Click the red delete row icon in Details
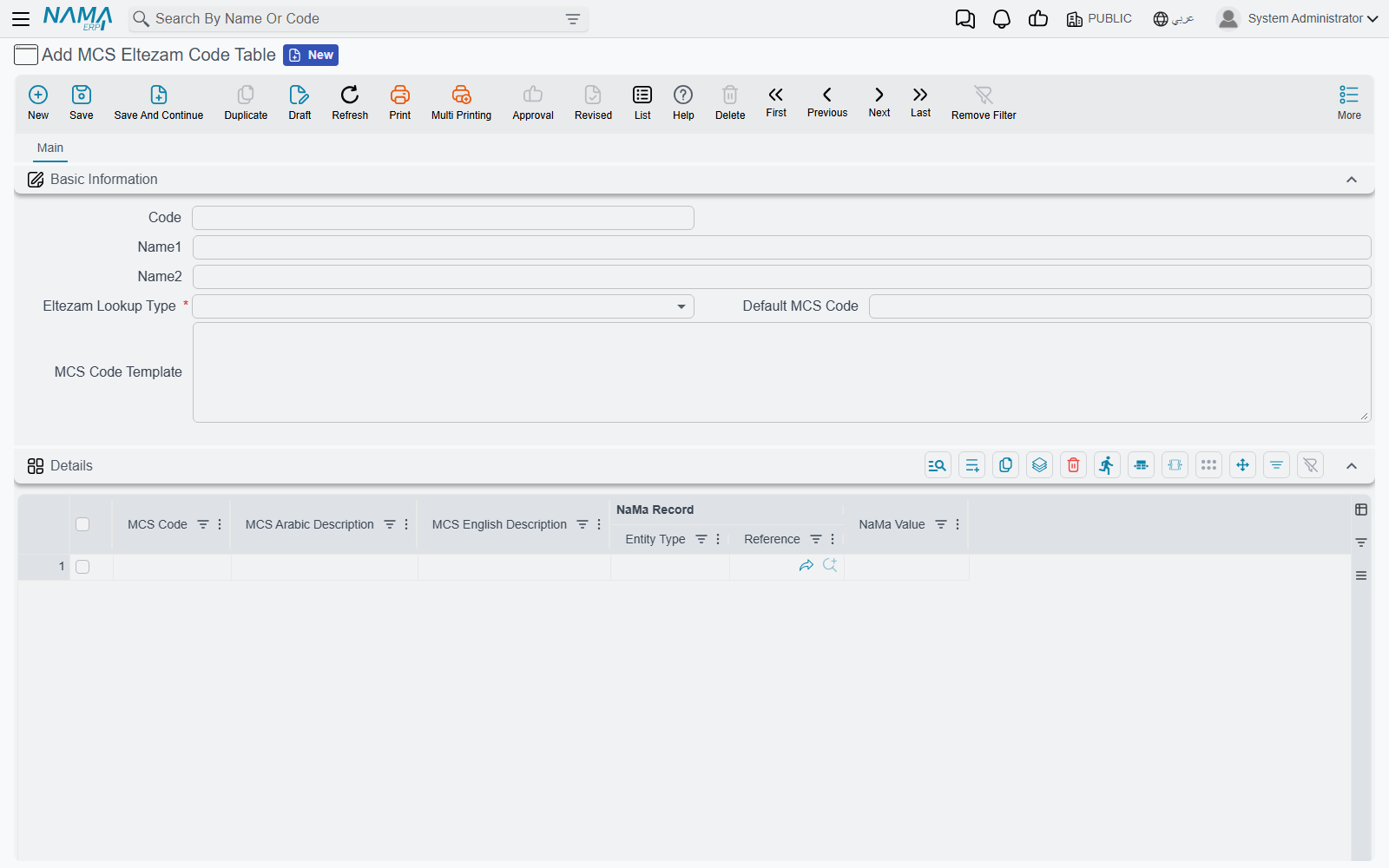 1074,465
